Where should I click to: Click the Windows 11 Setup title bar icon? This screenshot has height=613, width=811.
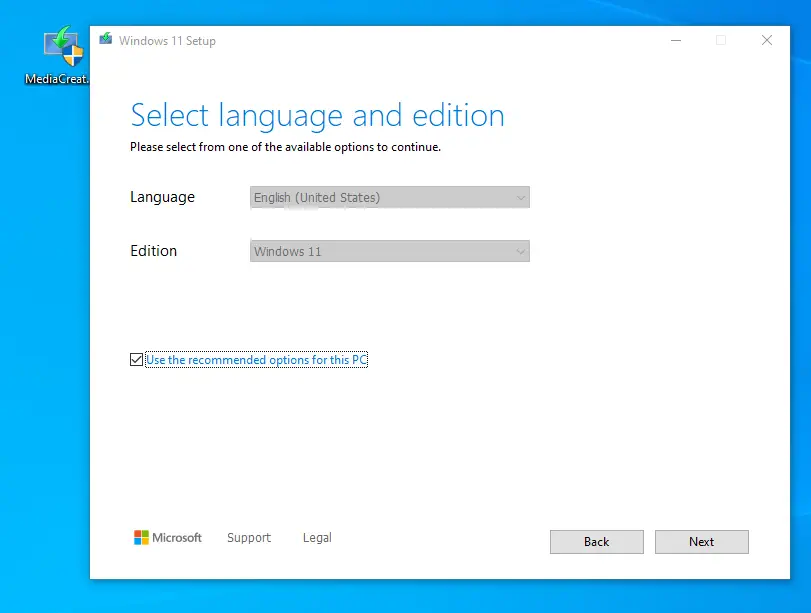106,39
